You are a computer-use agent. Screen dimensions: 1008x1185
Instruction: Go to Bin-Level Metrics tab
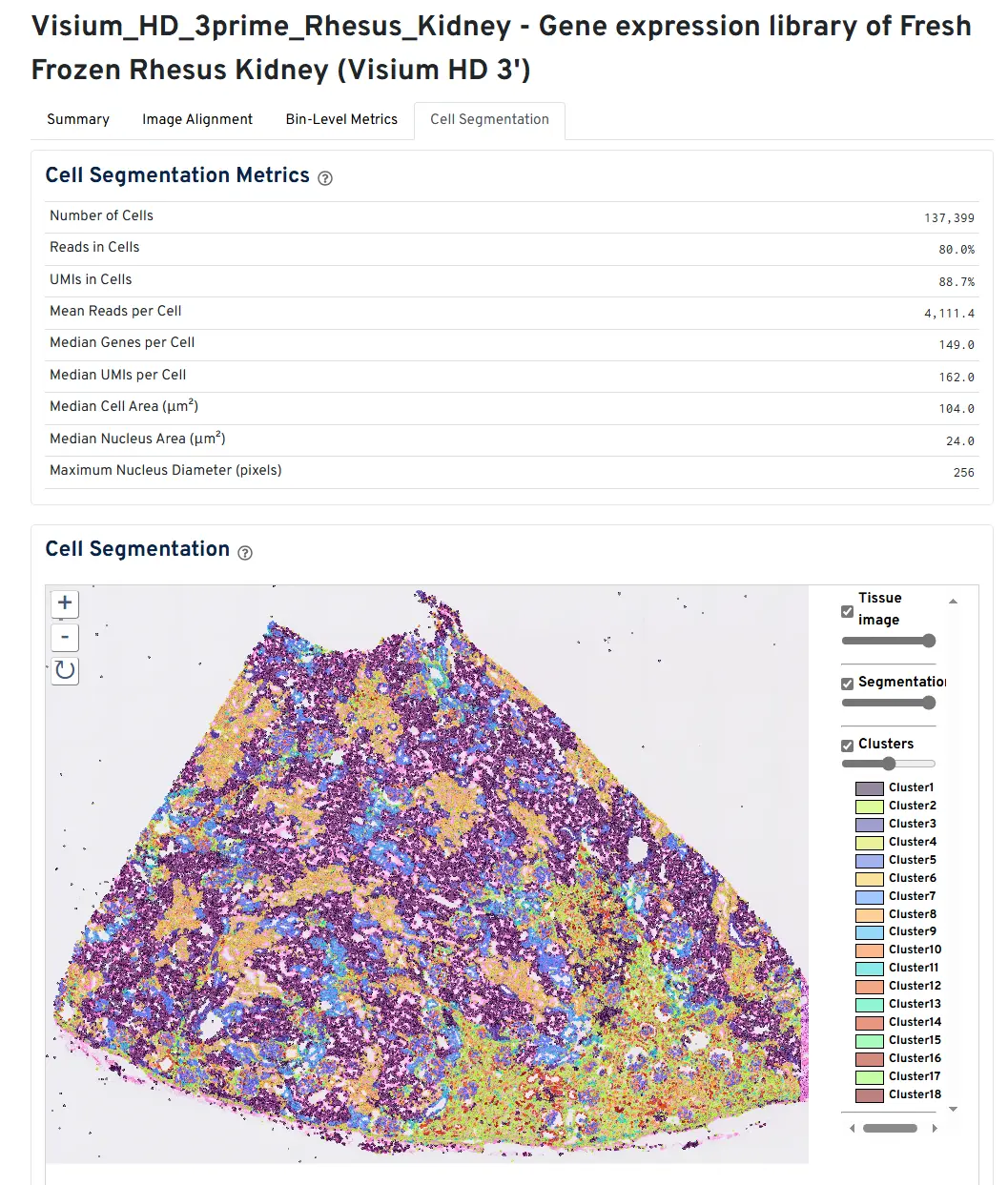pos(341,119)
